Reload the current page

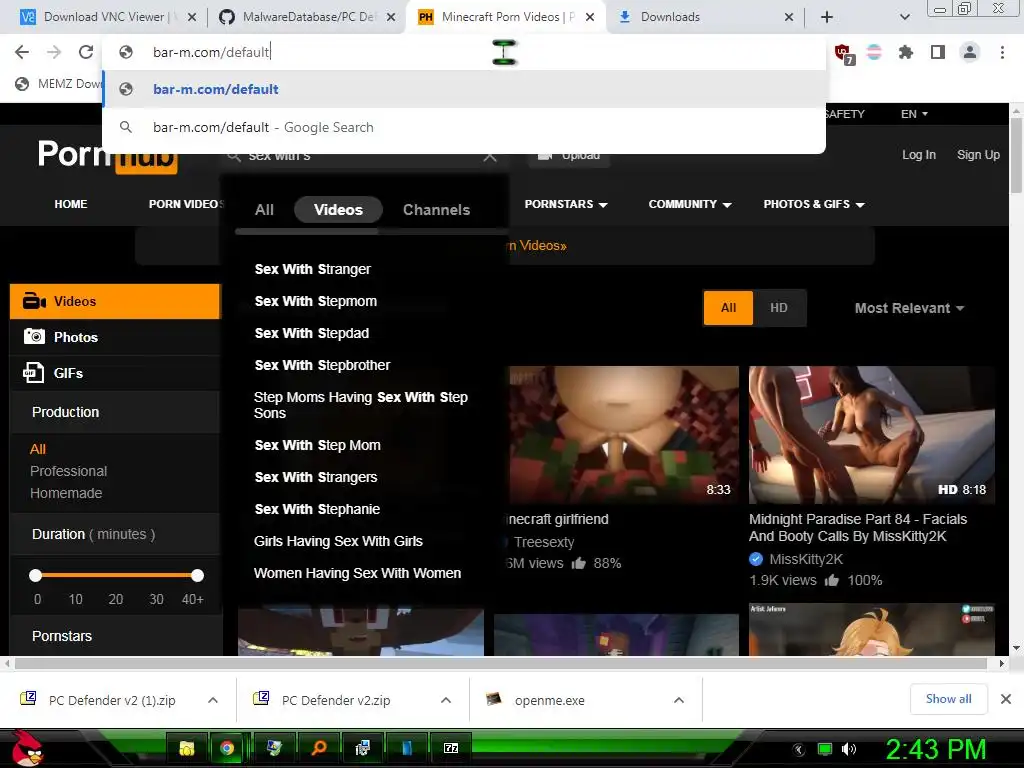point(86,52)
